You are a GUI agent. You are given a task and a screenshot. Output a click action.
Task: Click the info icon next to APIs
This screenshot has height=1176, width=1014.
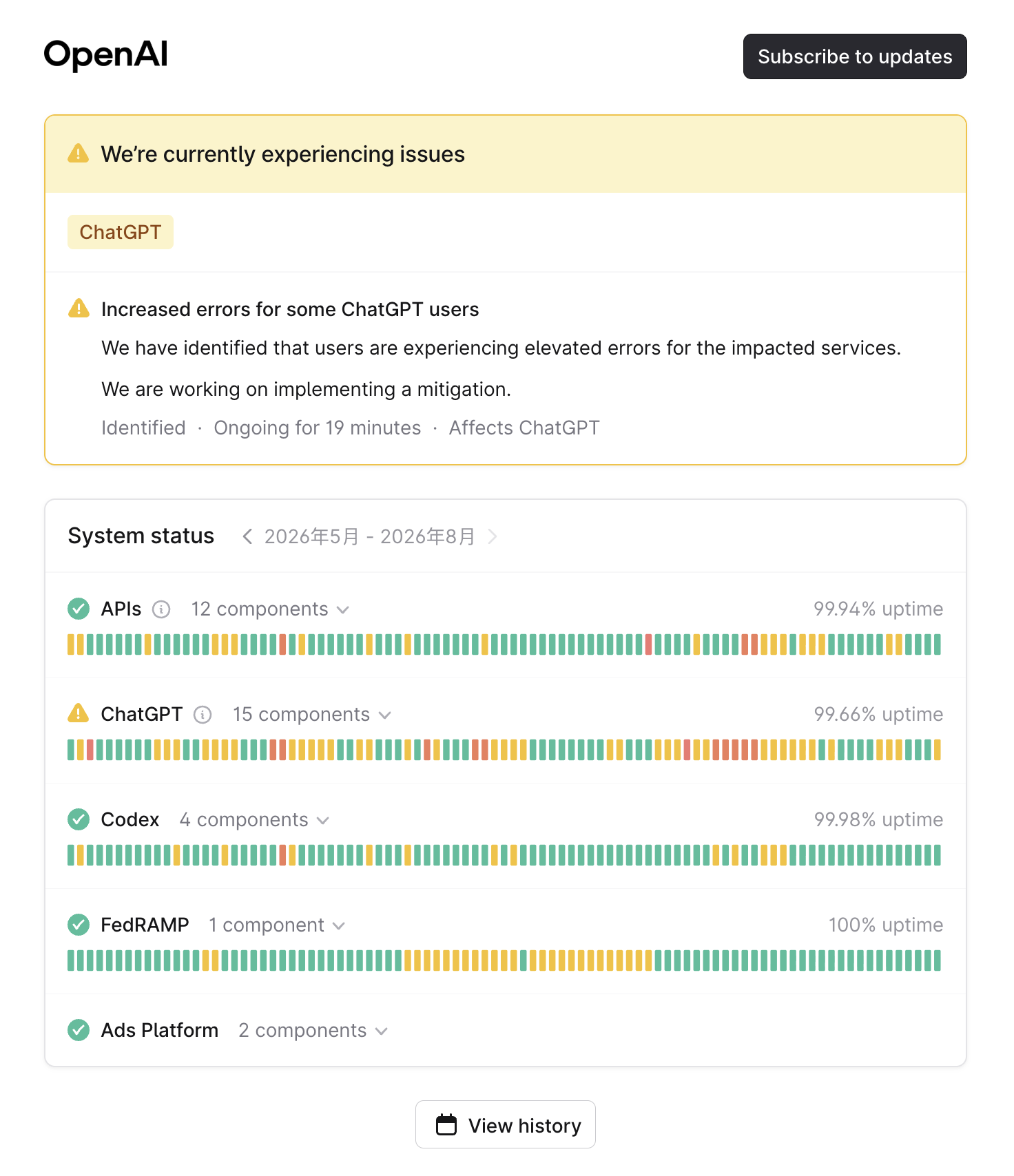point(161,609)
